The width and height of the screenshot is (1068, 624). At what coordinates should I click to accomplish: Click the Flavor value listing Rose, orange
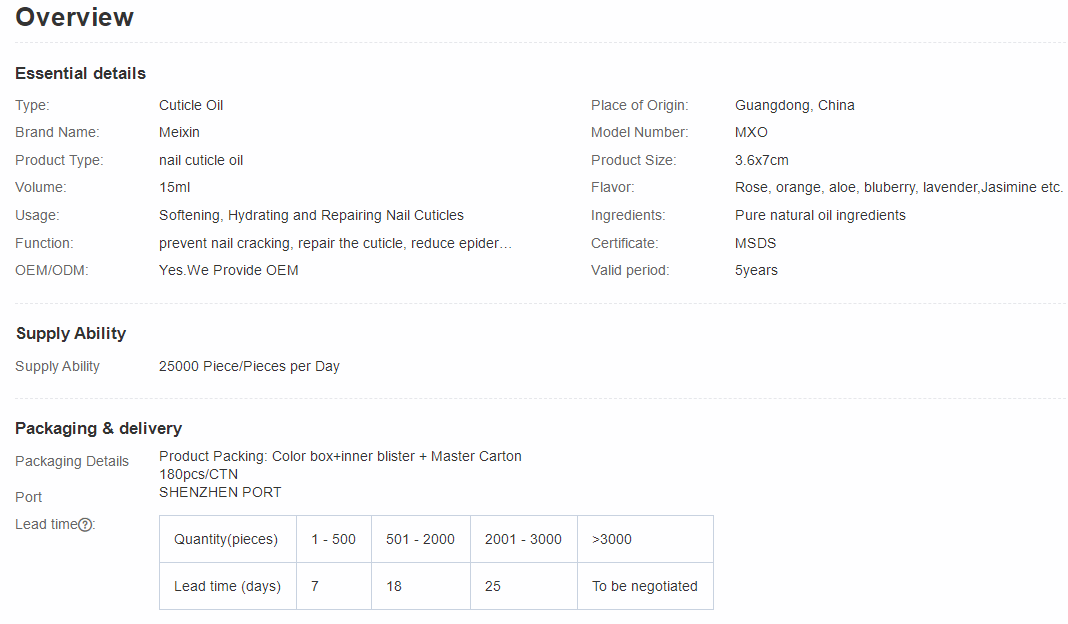(898, 187)
